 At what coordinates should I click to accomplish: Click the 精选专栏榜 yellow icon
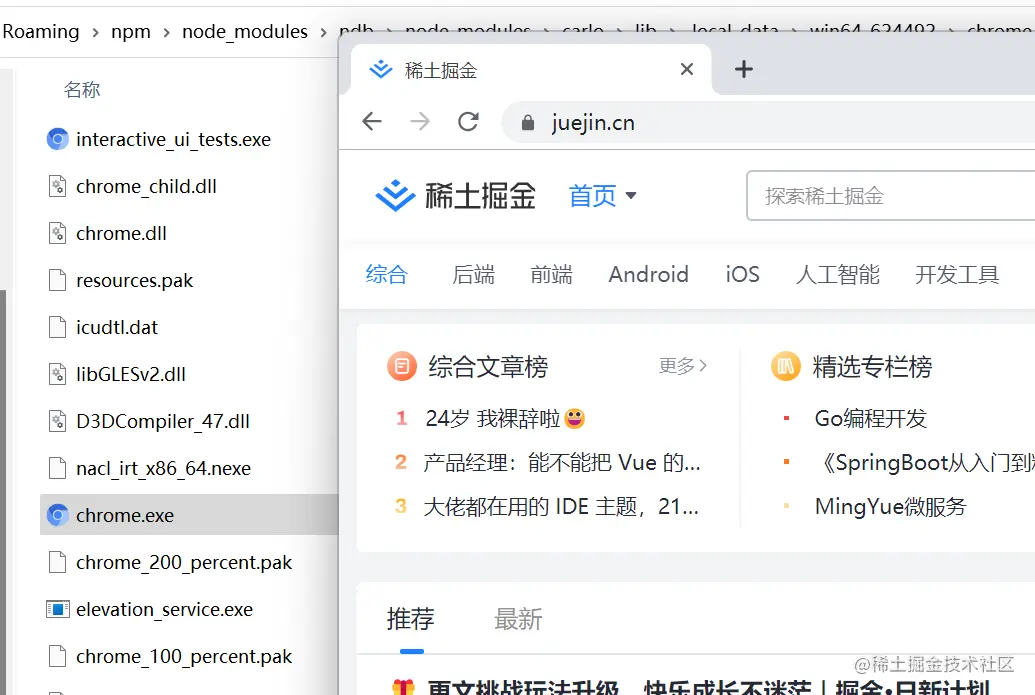(x=785, y=366)
